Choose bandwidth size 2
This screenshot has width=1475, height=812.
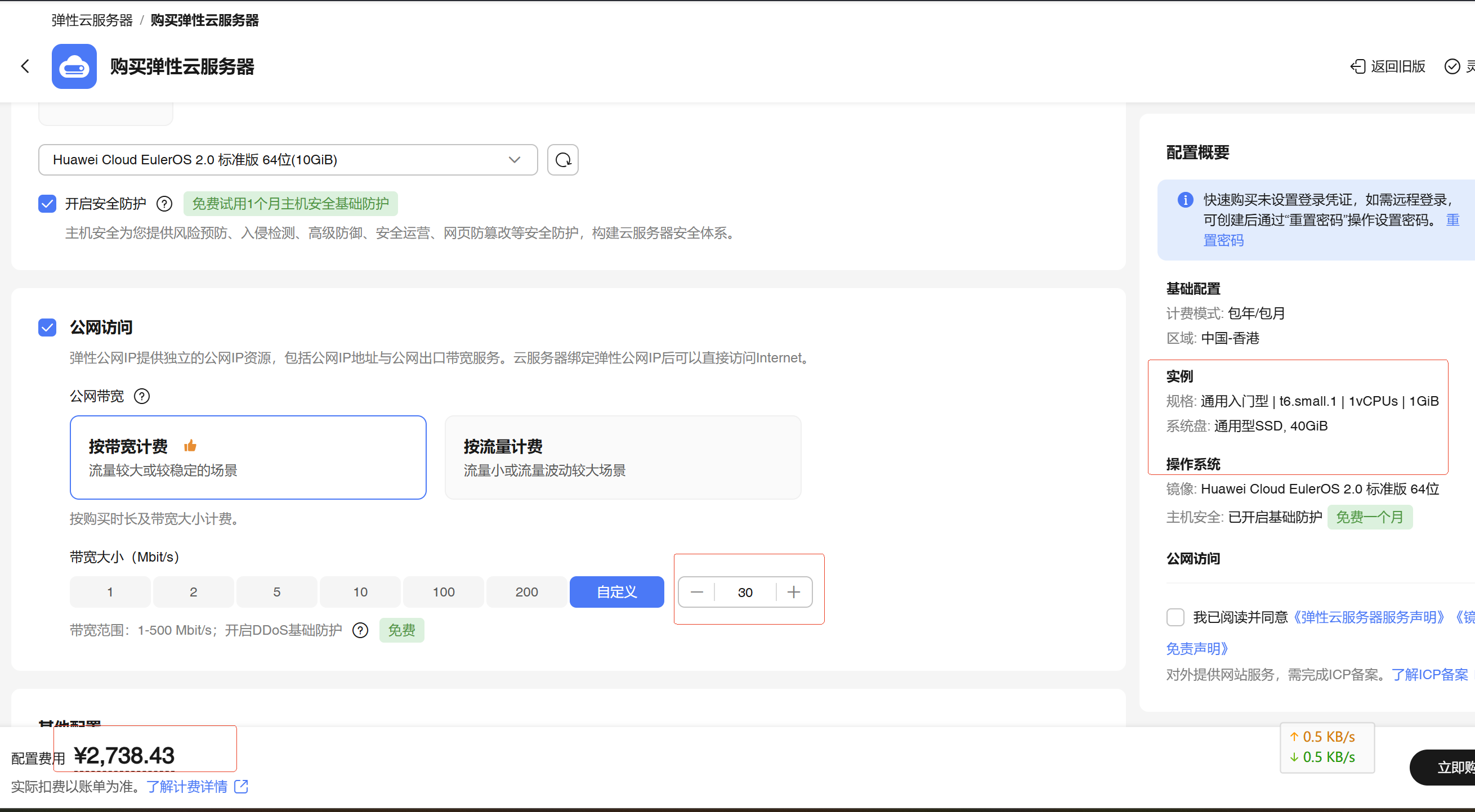194,591
